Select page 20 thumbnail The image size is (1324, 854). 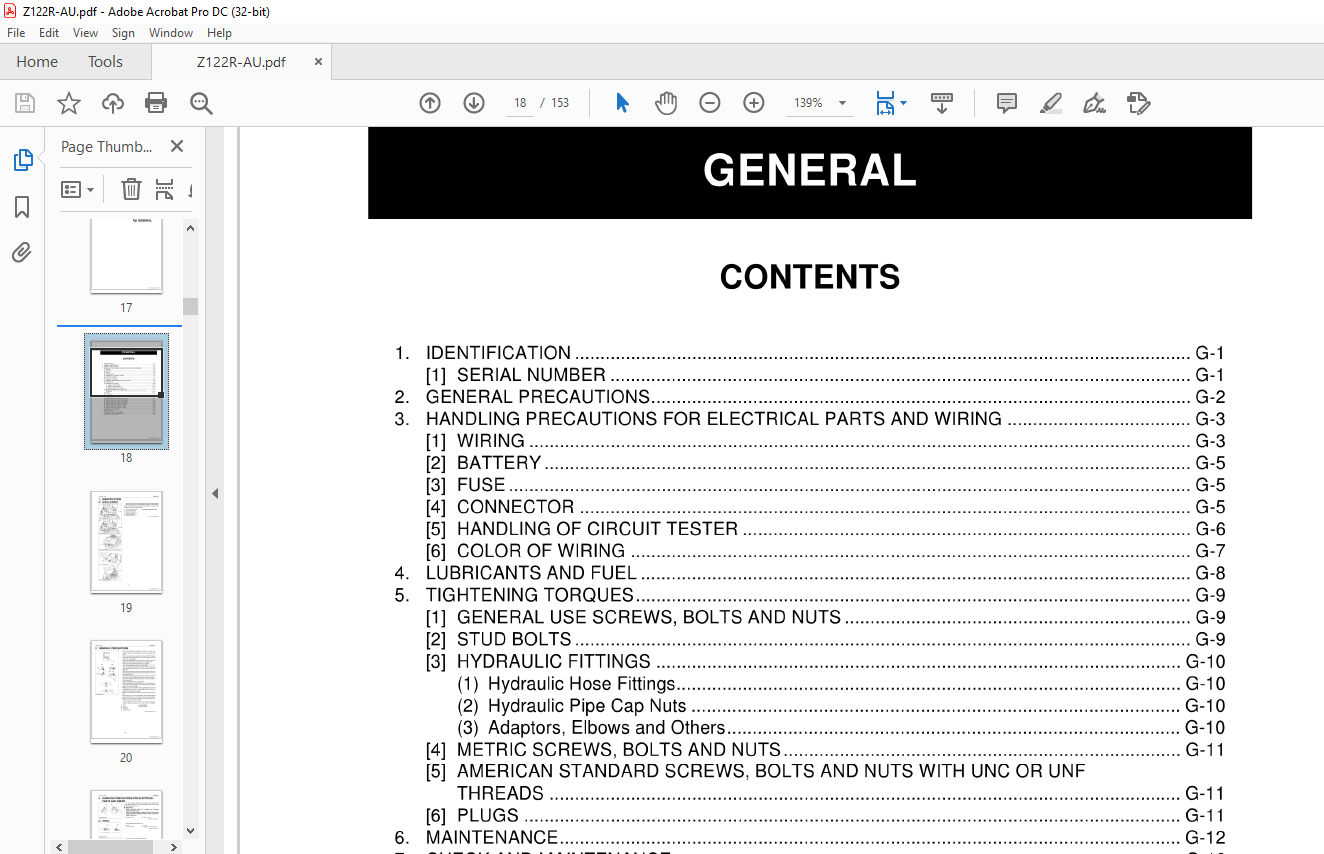(126, 692)
